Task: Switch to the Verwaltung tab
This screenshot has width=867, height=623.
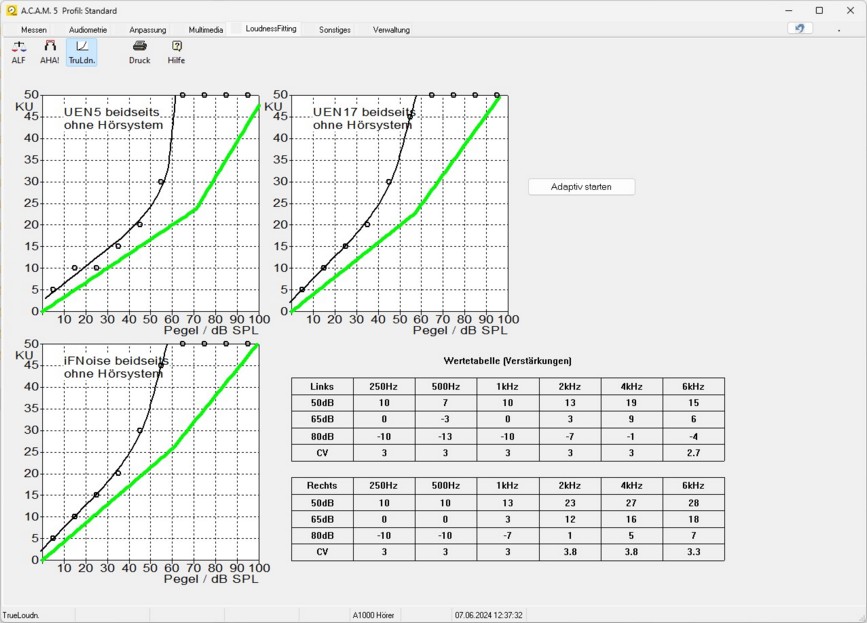Action: [391, 30]
